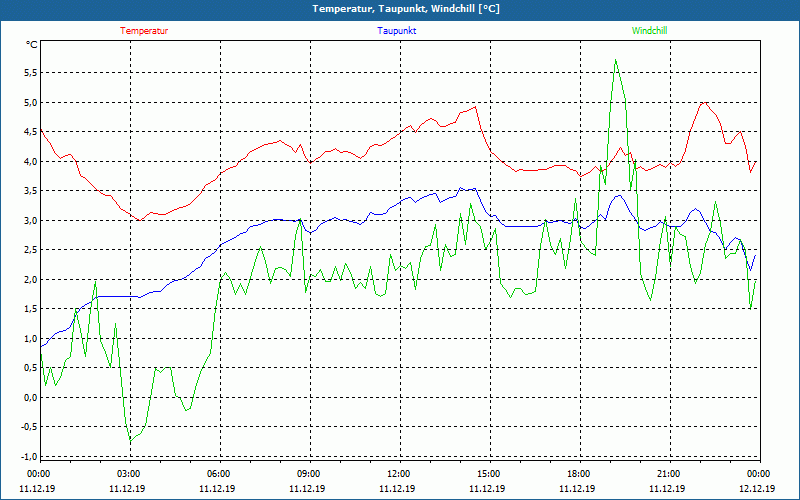Click the 3,5 y-axis value
The width and height of the screenshot is (800, 500).
pos(31,191)
